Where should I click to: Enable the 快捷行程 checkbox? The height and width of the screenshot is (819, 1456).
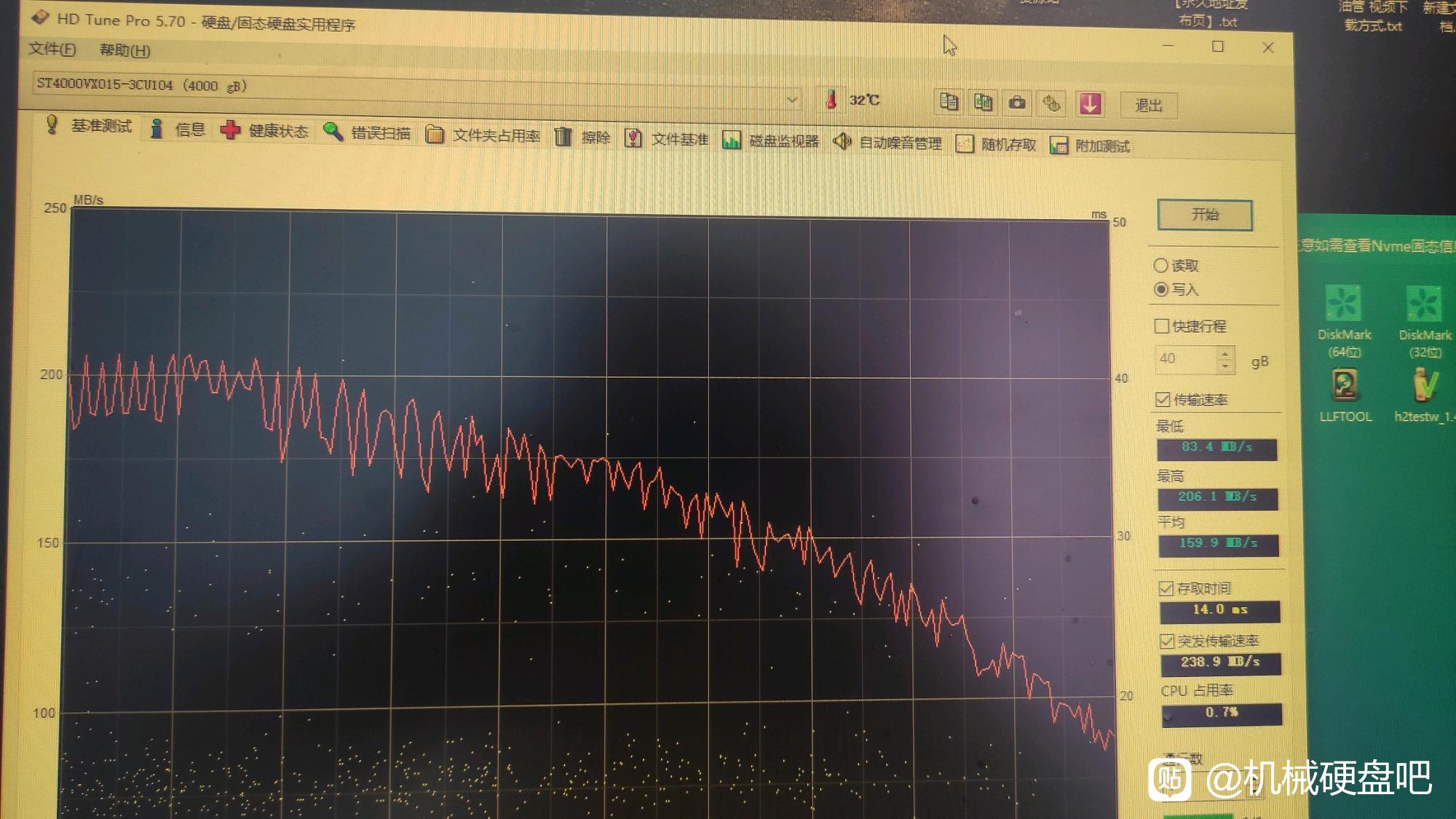[x=1162, y=326]
